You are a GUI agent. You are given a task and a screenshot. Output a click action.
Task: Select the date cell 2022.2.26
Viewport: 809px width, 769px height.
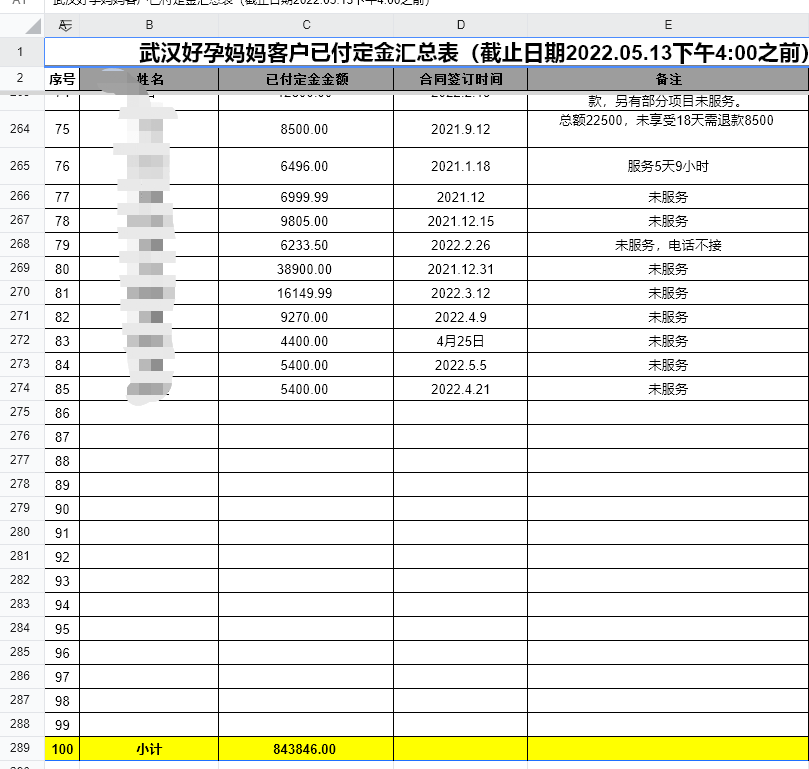[x=461, y=245]
